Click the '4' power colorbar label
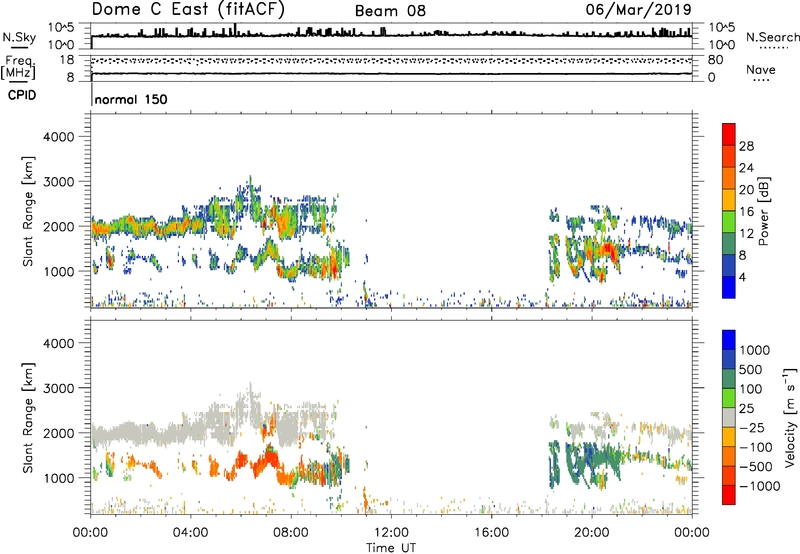800x554 pixels. coord(742,277)
